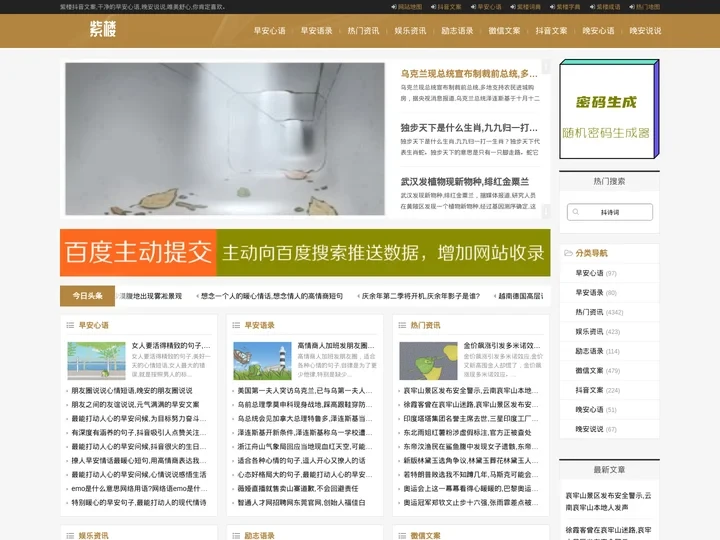Open headline 武汉发植物现新物种,绯红金粟兰
Image resolution: width=720 pixels, height=540 pixels.
(x=465, y=182)
